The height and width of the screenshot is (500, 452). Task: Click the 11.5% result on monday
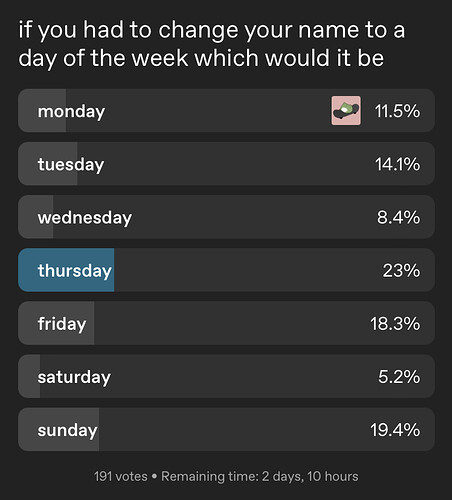pyautogui.click(x=397, y=111)
